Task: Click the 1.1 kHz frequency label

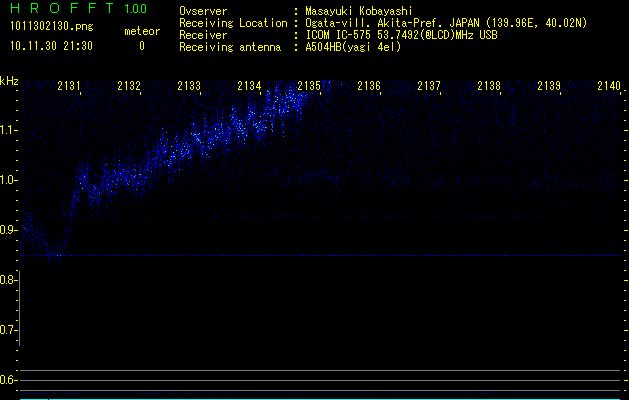Action: (x=8, y=130)
